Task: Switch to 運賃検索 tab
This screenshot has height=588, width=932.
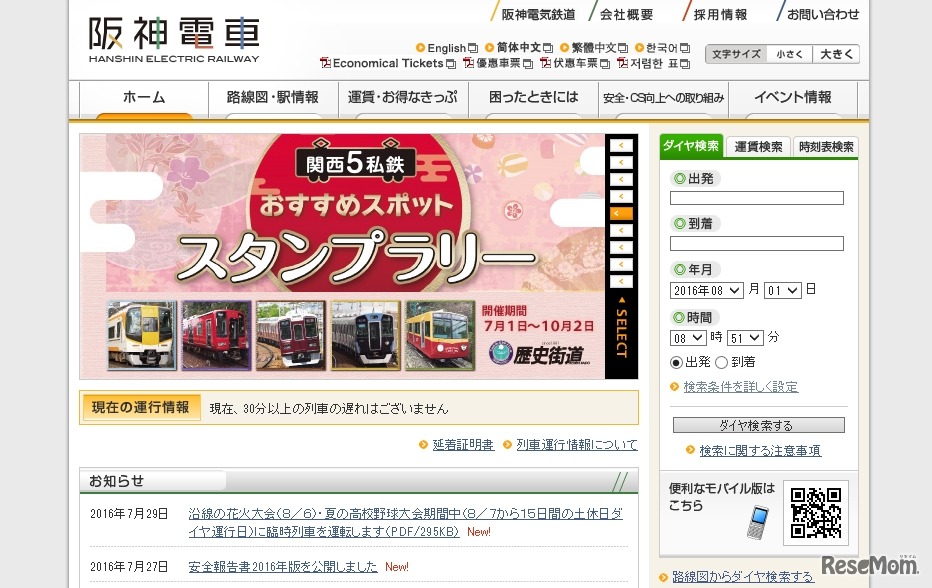Action: click(758, 147)
